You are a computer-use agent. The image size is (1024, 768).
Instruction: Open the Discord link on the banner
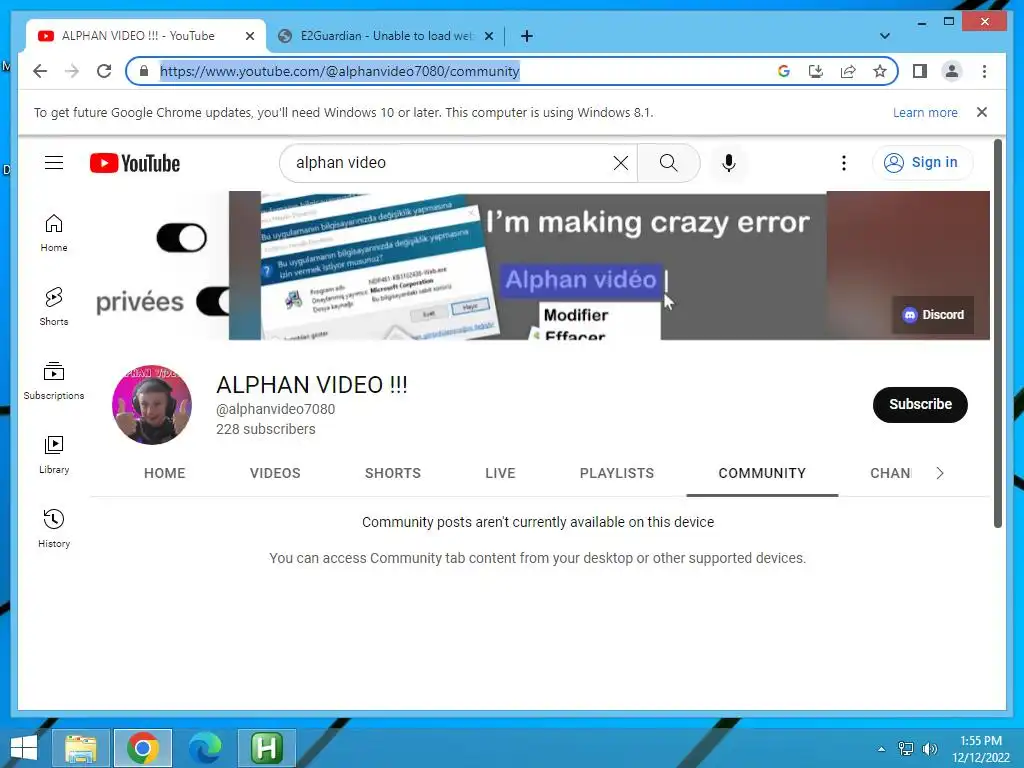pos(933,315)
